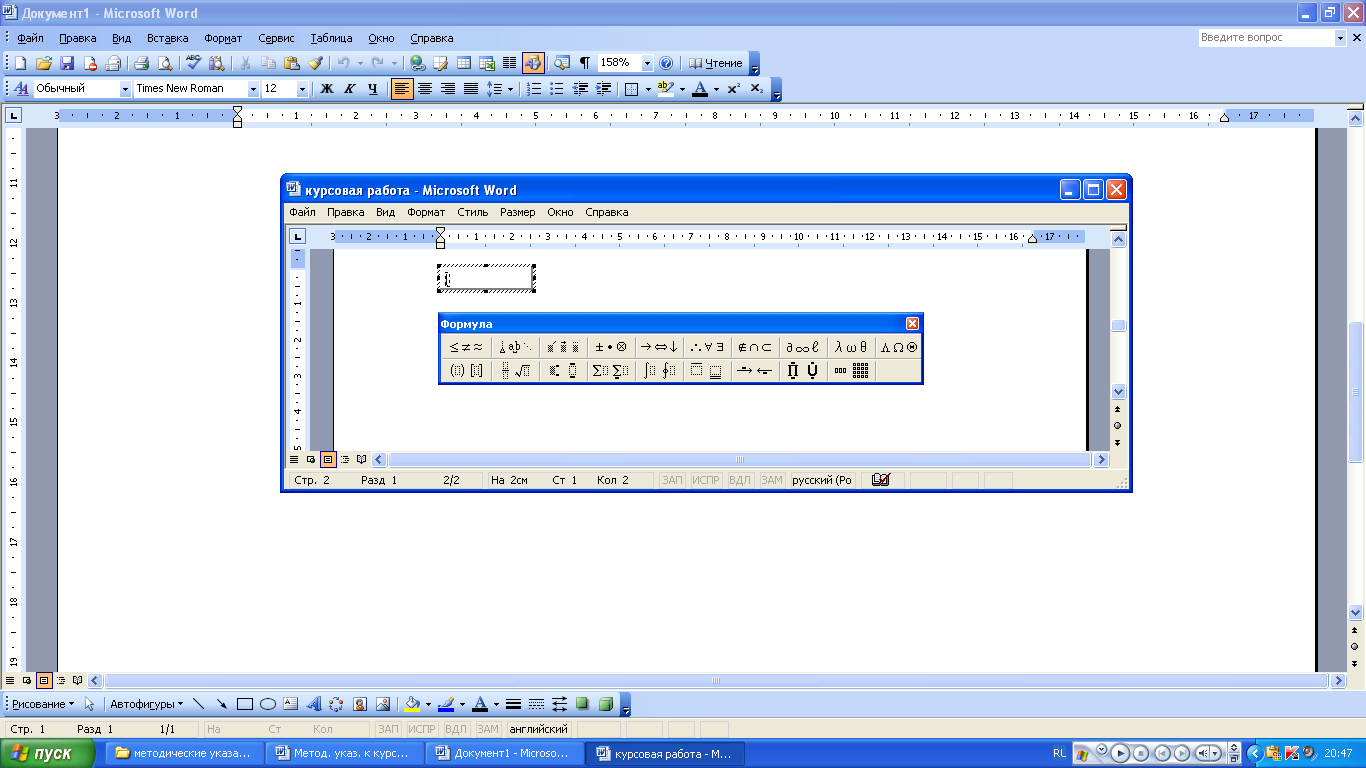Viewport: 1366px width, 768px height.
Task: Open Рисование dropdown menu
Action: pyautogui.click(x=43, y=704)
